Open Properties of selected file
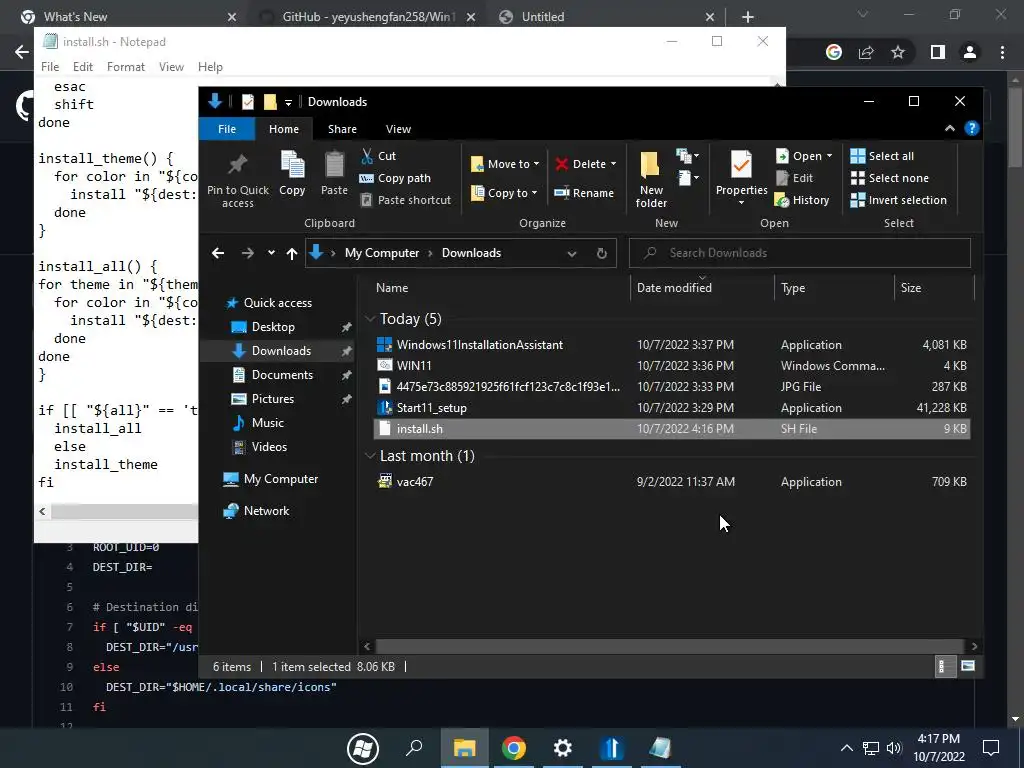The image size is (1024, 768). [x=741, y=174]
